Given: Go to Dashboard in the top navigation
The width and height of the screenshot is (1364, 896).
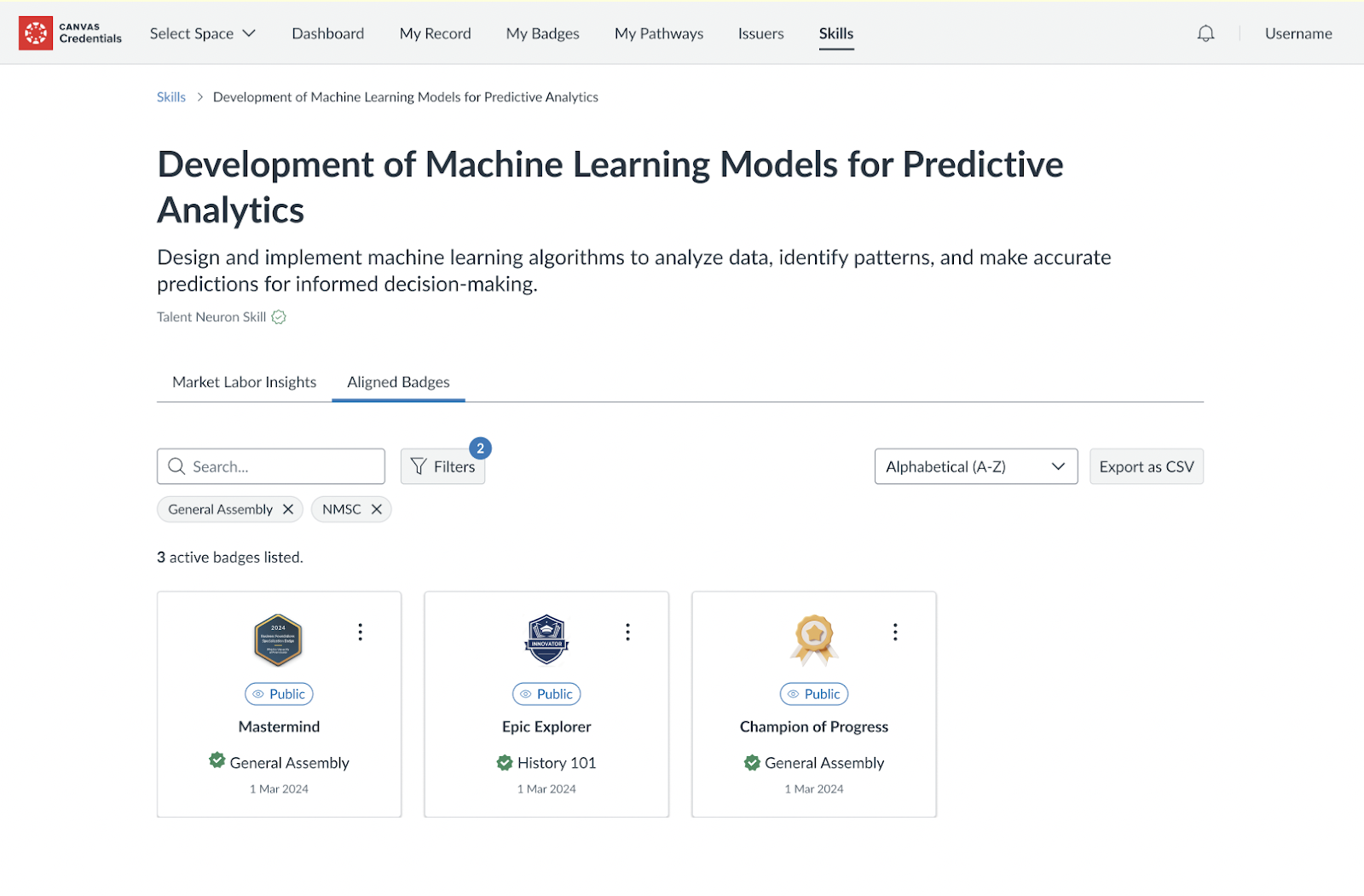Looking at the screenshot, I should click(328, 33).
